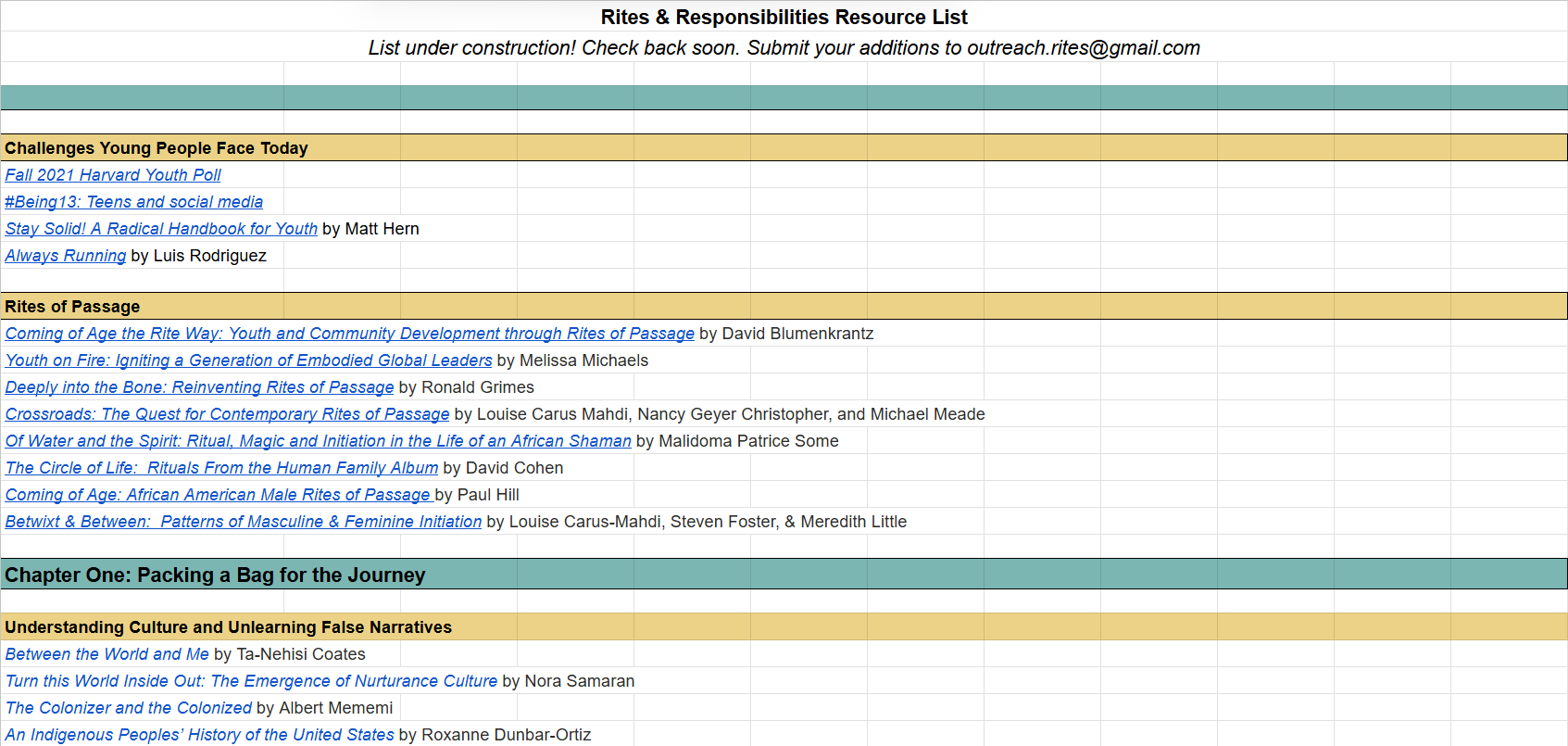The image size is (1568, 746).
Task: Click author text 'by Matt Hern'
Action: click(x=370, y=229)
